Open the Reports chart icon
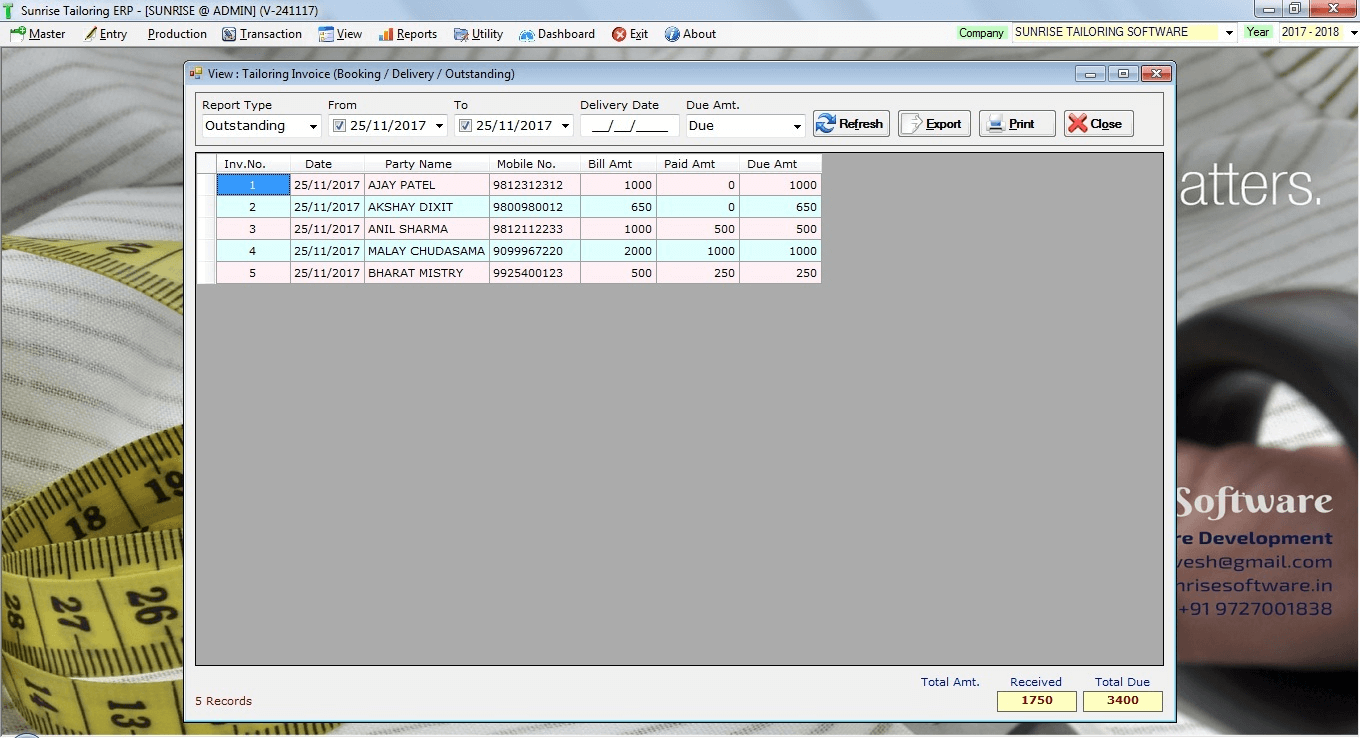This screenshot has height=738, width=1360. pos(386,34)
